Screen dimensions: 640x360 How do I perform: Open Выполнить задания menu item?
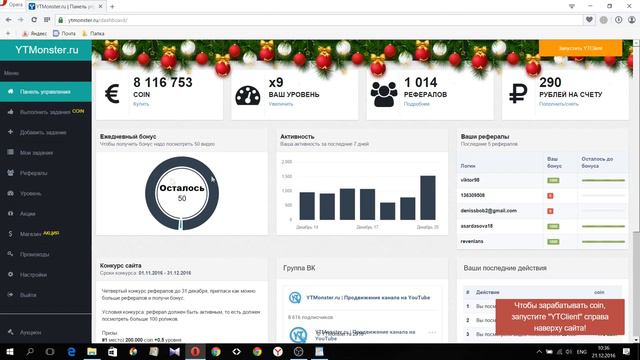coord(45,112)
